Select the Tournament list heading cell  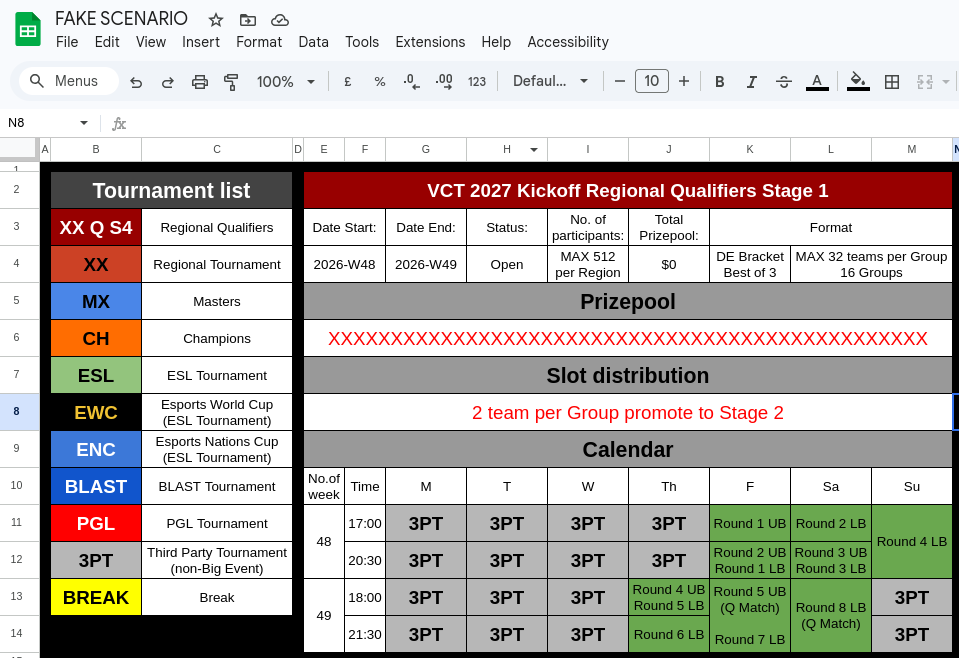171,190
